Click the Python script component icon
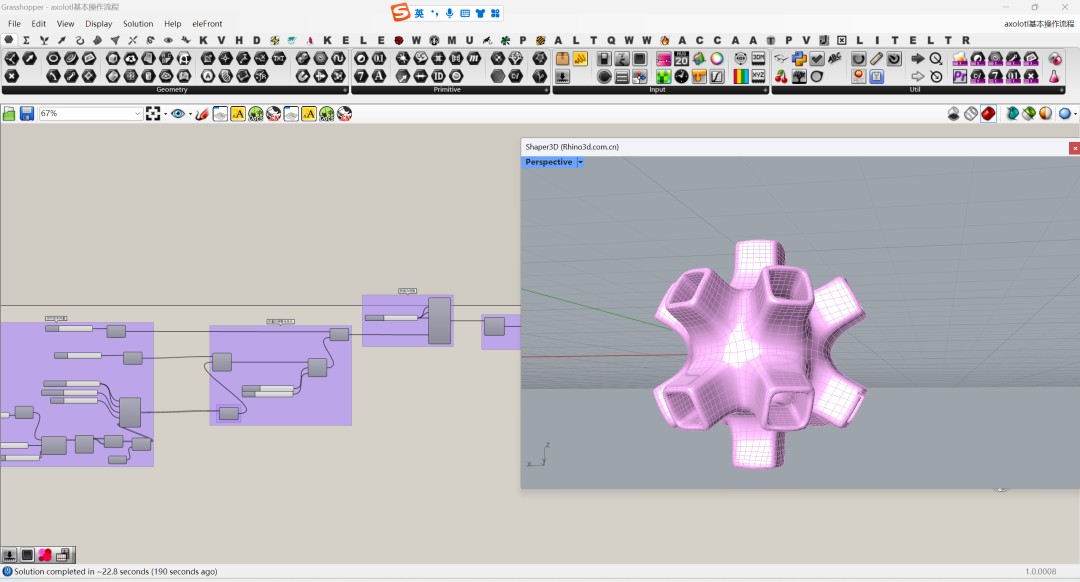Viewport: 1080px width, 582px height. [799, 59]
